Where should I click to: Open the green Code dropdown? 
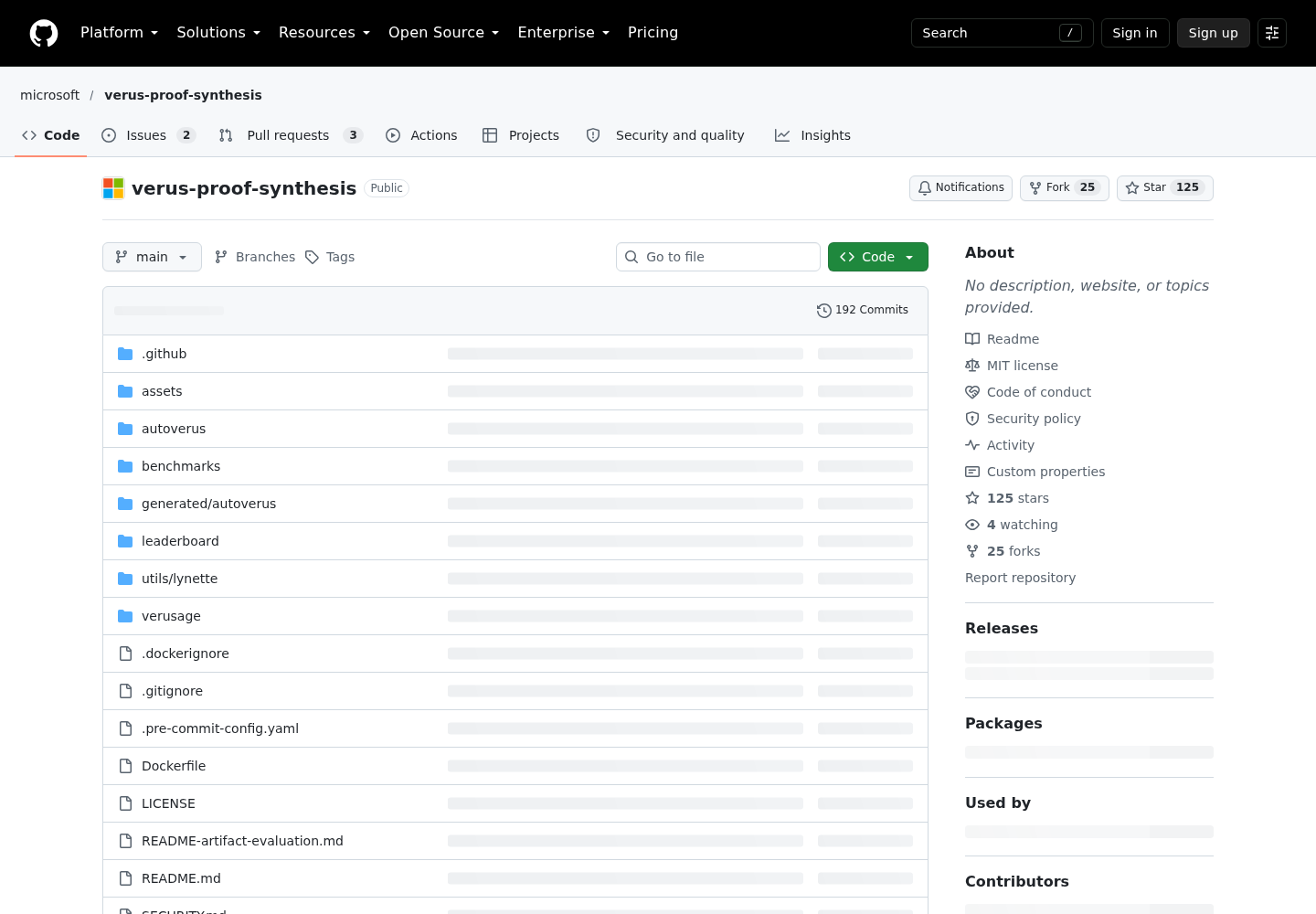click(878, 257)
